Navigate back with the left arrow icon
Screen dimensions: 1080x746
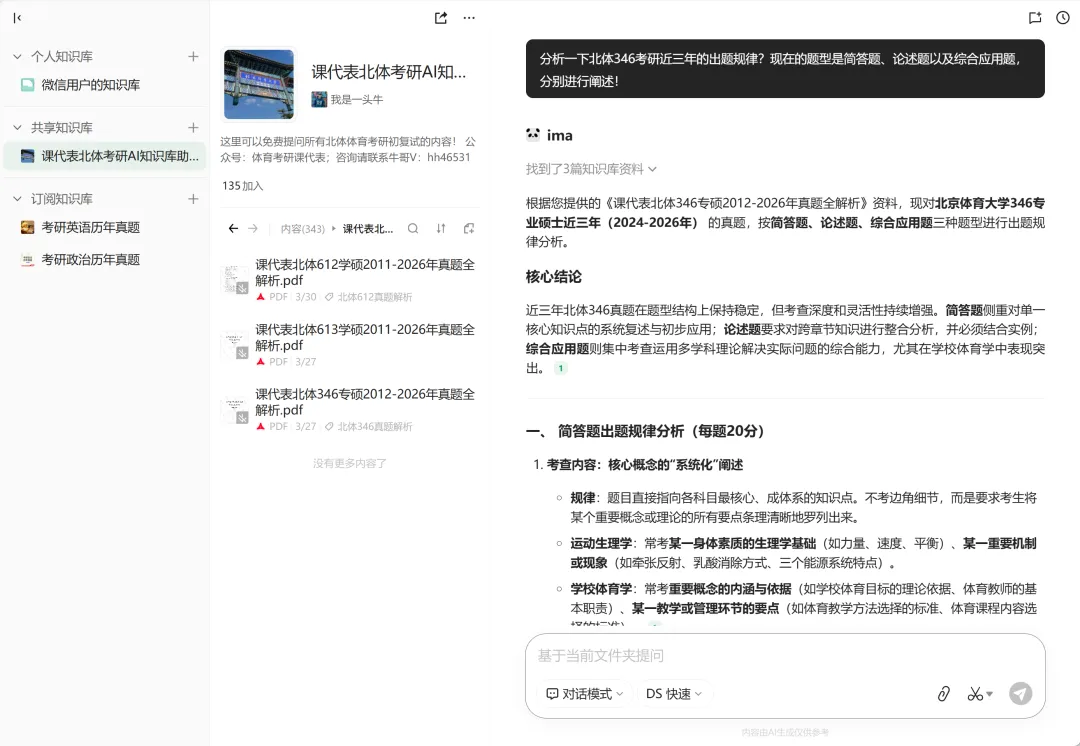[x=232, y=228]
